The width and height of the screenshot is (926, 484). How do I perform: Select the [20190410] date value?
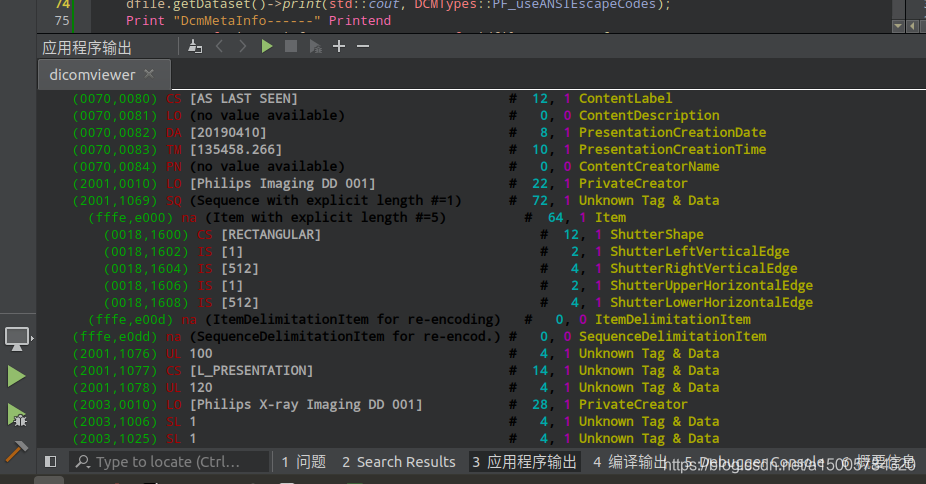tap(228, 133)
